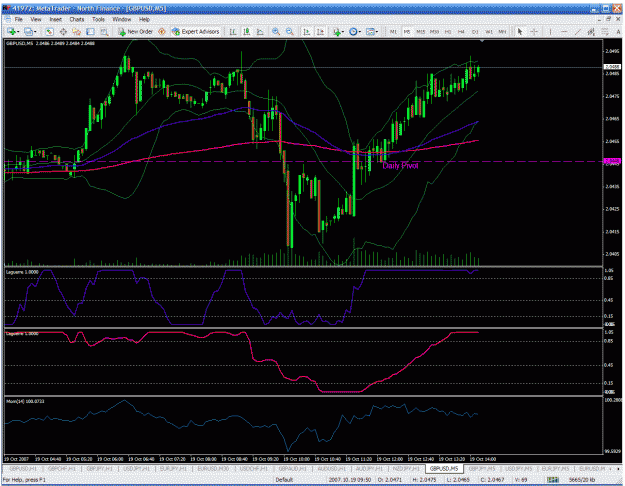Click the Daily Pivot line label

400,166
